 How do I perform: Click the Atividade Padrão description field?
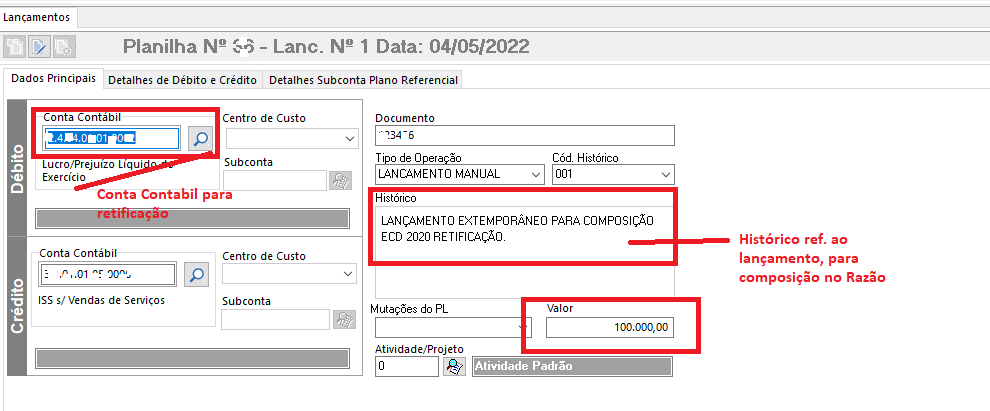[x=573, y=366]
